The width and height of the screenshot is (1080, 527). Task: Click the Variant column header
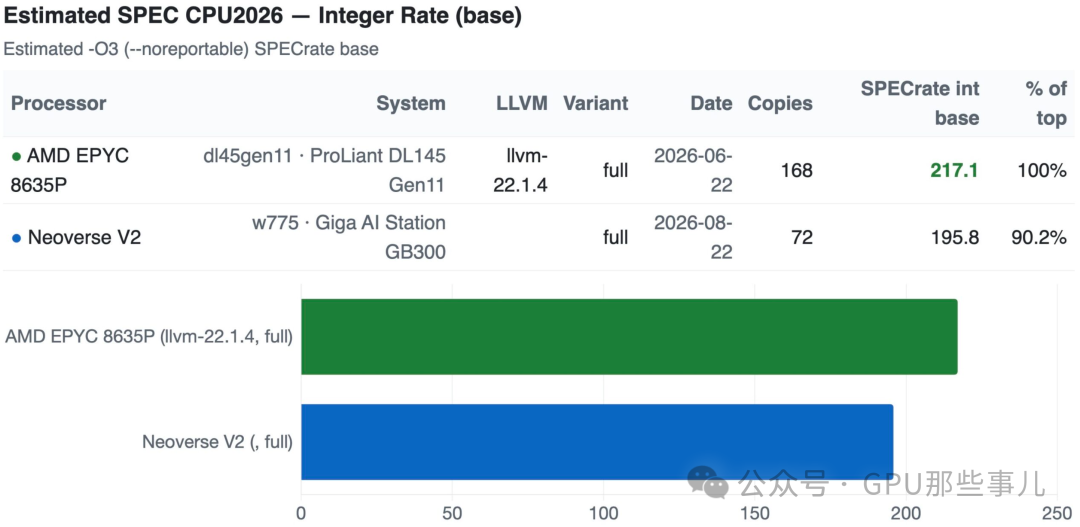point(595,103)
